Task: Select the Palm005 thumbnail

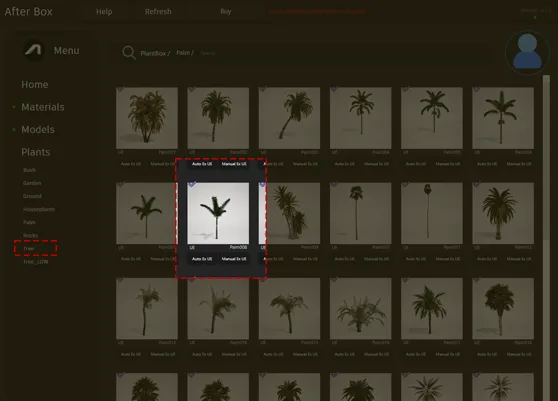Action: [x=432, y=118]
